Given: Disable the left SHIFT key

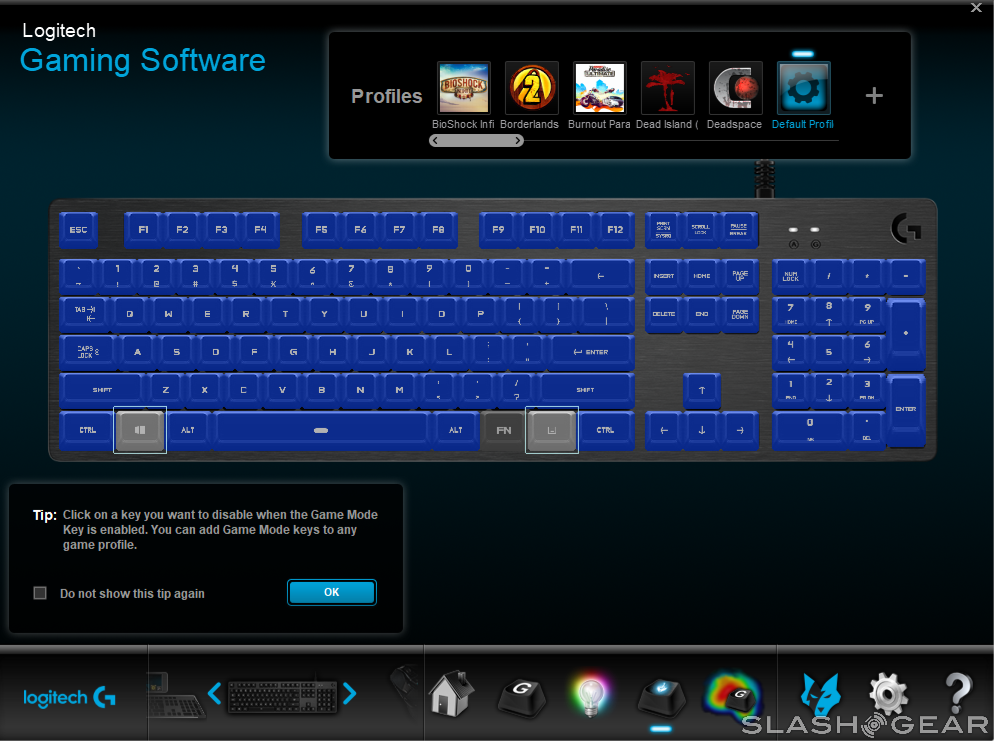Looking at the screenshot, I should pyautogui.click(x=102, y=390).
